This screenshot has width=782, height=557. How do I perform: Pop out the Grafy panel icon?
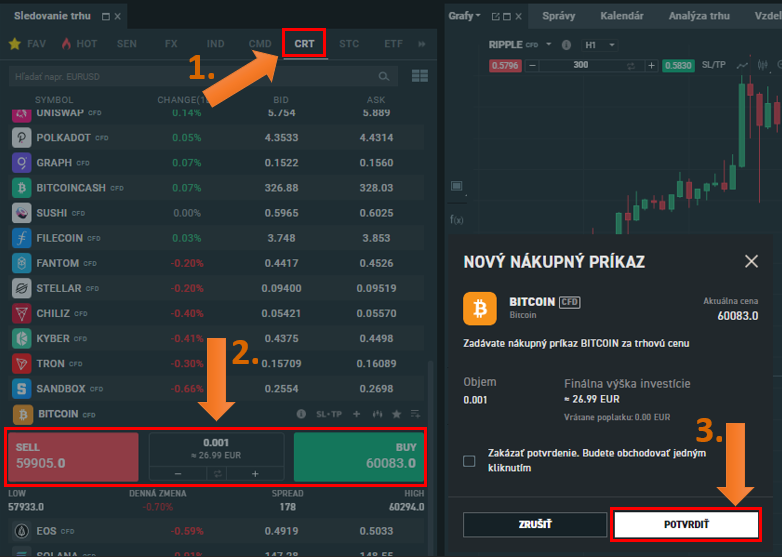(x=495, y=16)
